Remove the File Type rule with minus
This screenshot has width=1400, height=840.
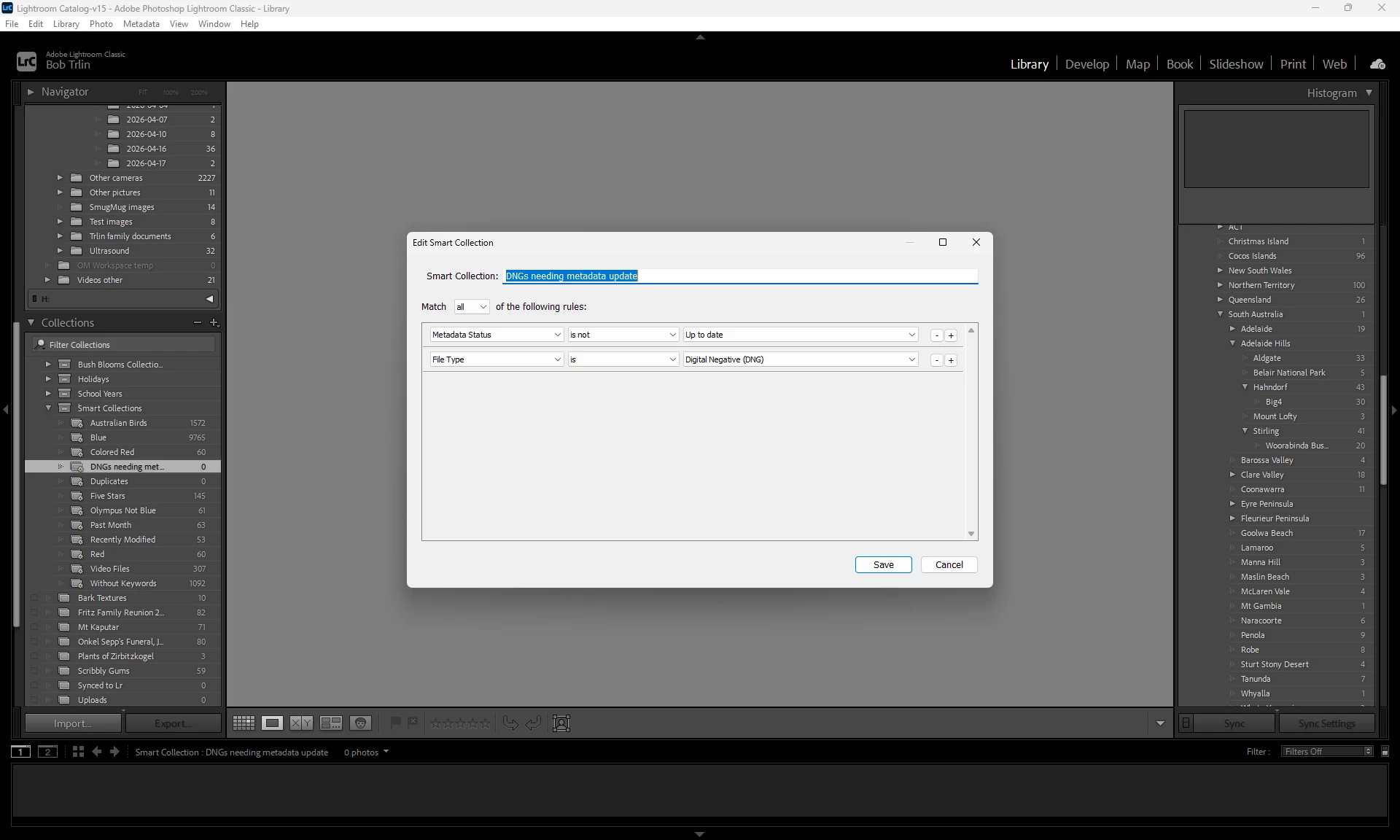[x=937, y=360]
